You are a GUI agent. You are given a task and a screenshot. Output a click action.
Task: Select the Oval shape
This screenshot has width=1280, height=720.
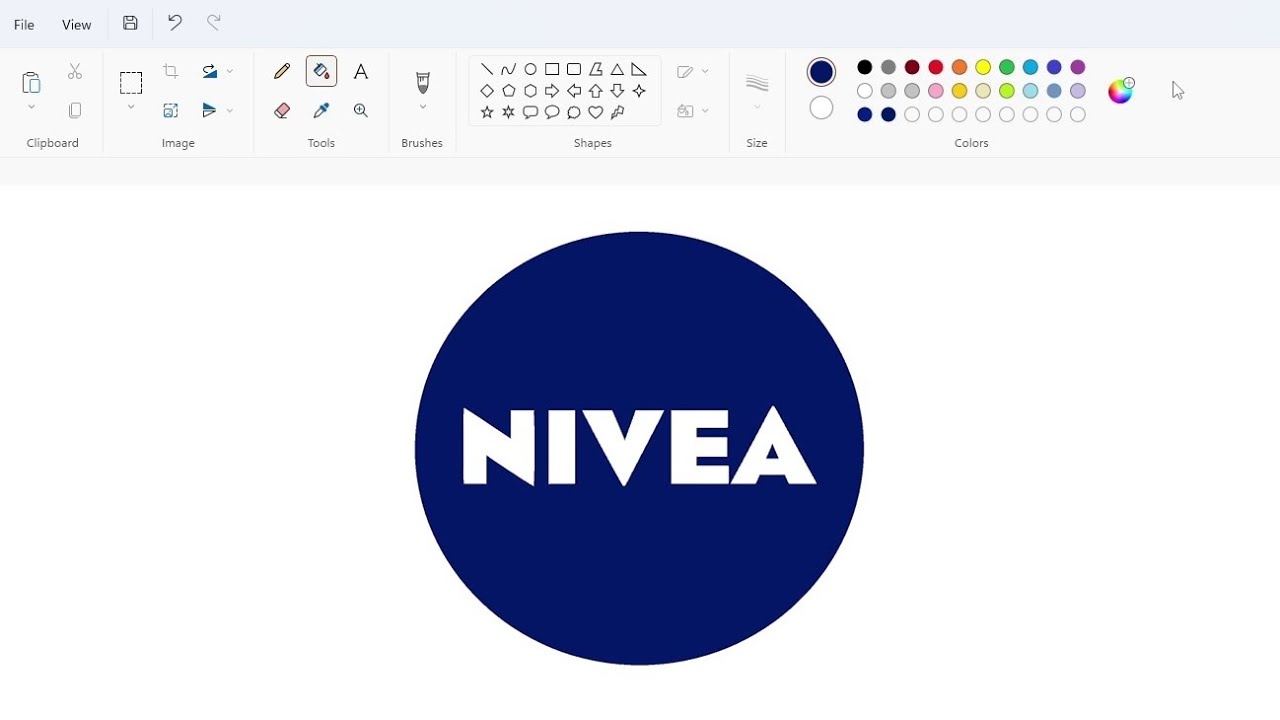[530, 69]
